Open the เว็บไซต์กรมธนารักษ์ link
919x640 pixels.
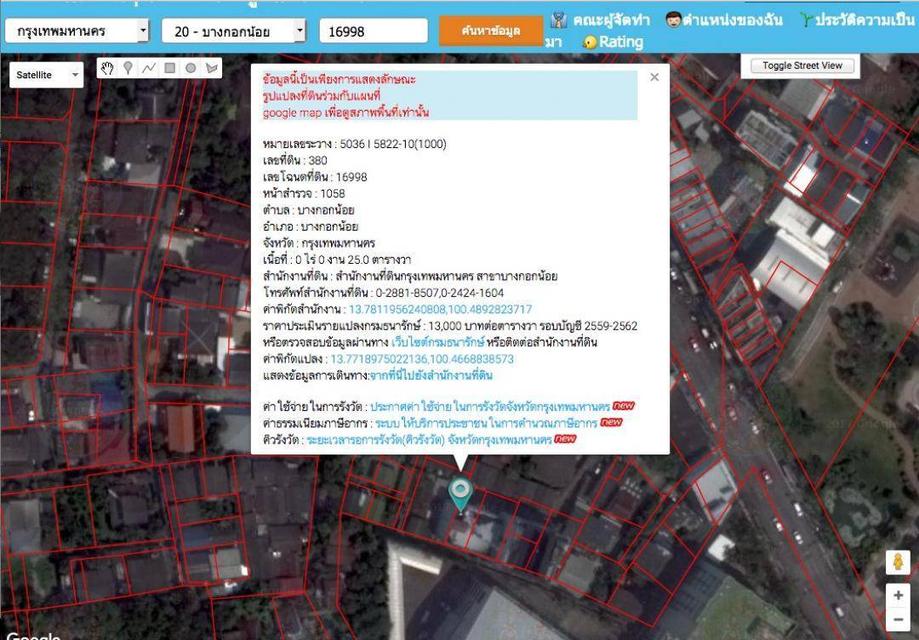(x=438, y=342)
